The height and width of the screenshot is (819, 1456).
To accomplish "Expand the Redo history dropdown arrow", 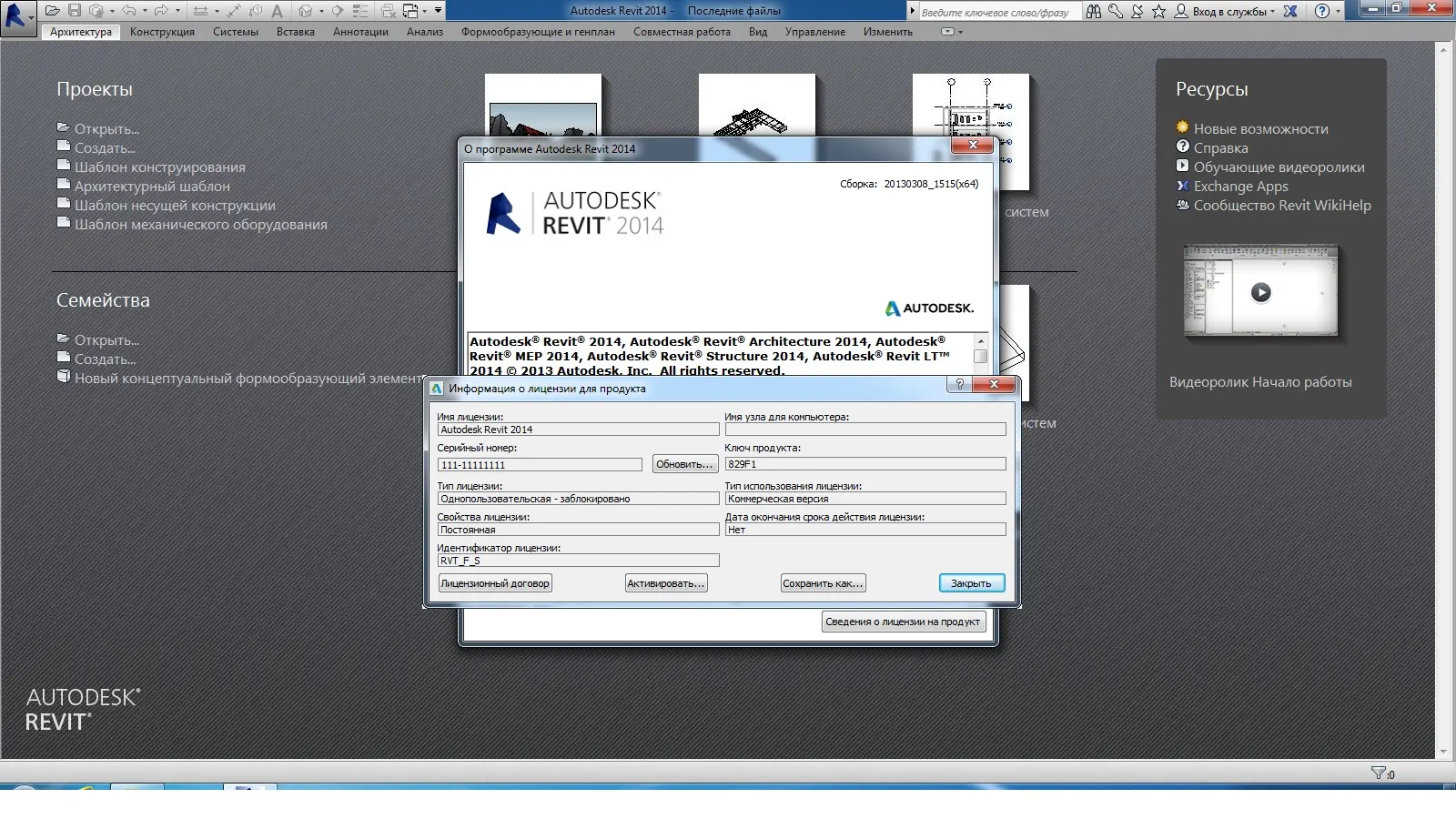I will coord(177,11).
